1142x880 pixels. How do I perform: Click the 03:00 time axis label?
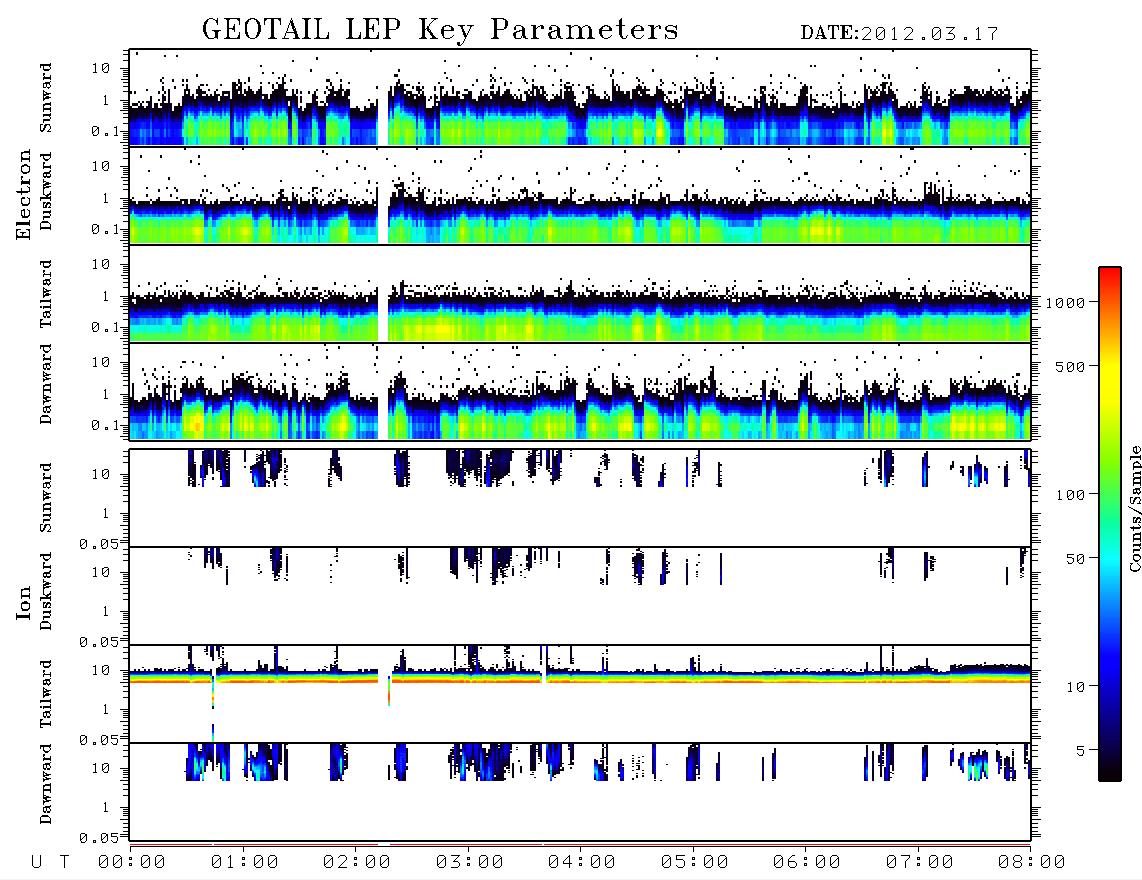pos(470,862)
